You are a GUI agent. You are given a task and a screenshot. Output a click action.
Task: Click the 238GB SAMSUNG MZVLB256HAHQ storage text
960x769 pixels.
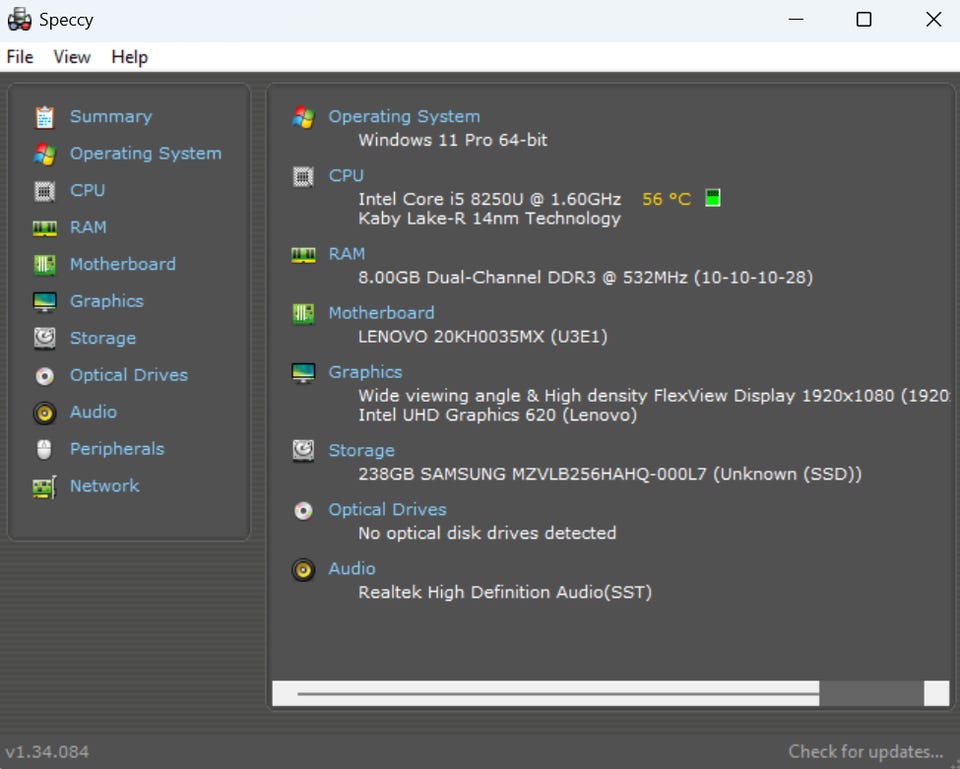tap(610, 474)
